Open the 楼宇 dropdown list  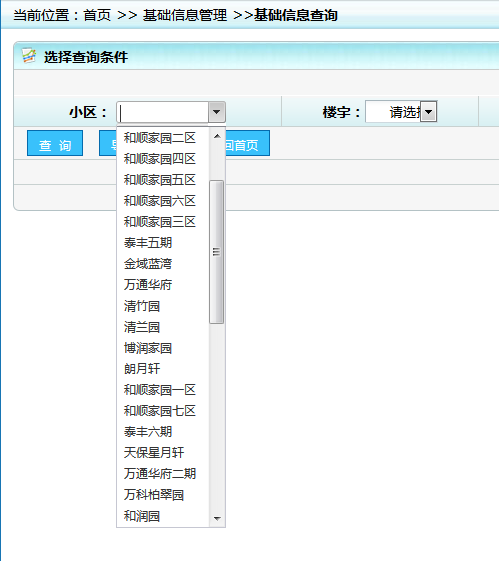point(428,112)
